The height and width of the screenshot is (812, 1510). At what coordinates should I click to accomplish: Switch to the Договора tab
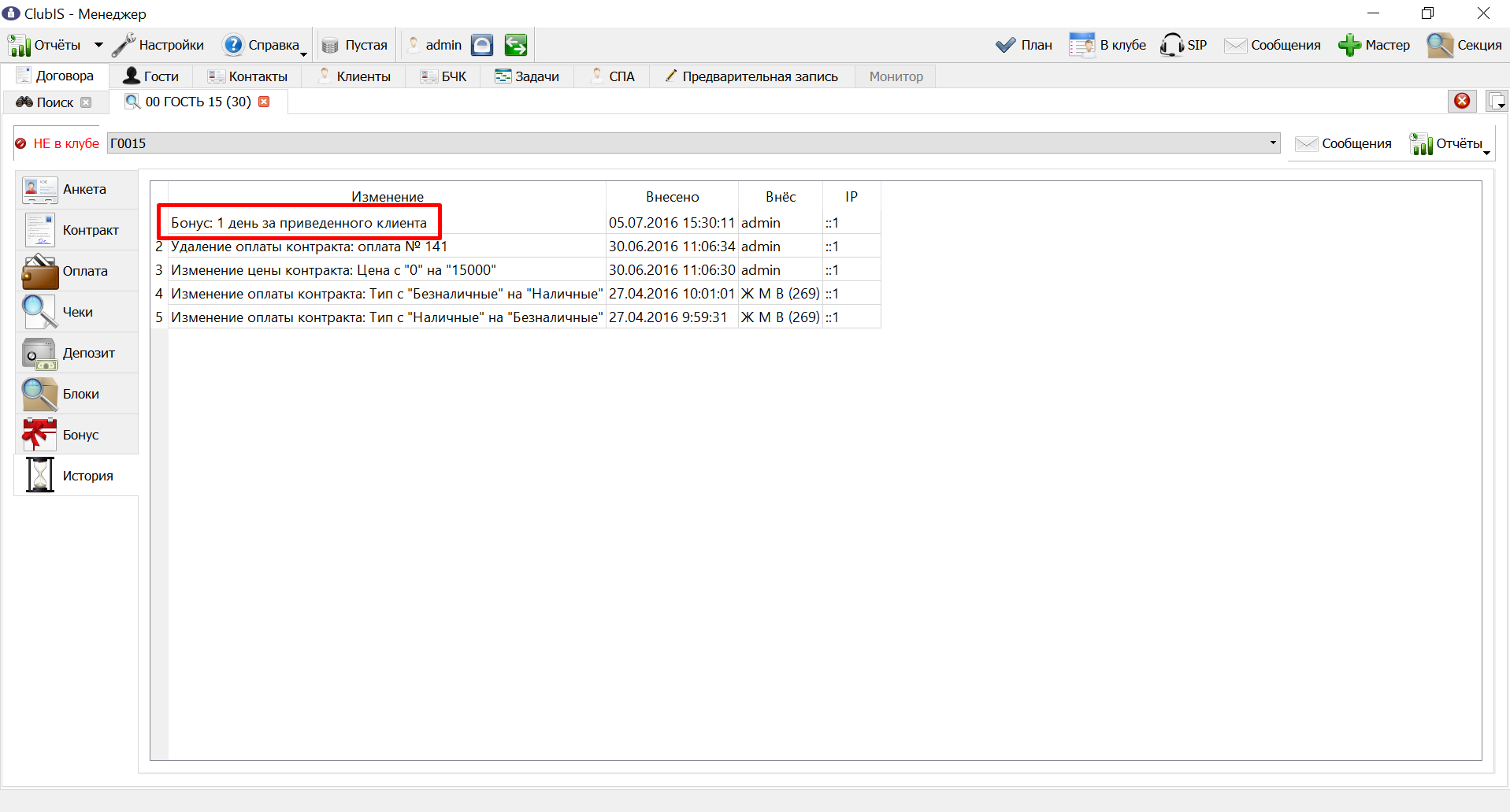click(56, 76)
